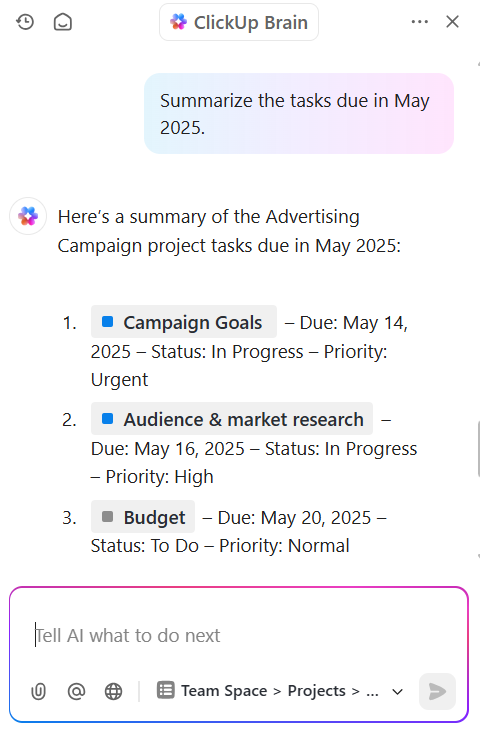
Task: Toggle the globe web search icon
Action: click(x=113, y=691)
